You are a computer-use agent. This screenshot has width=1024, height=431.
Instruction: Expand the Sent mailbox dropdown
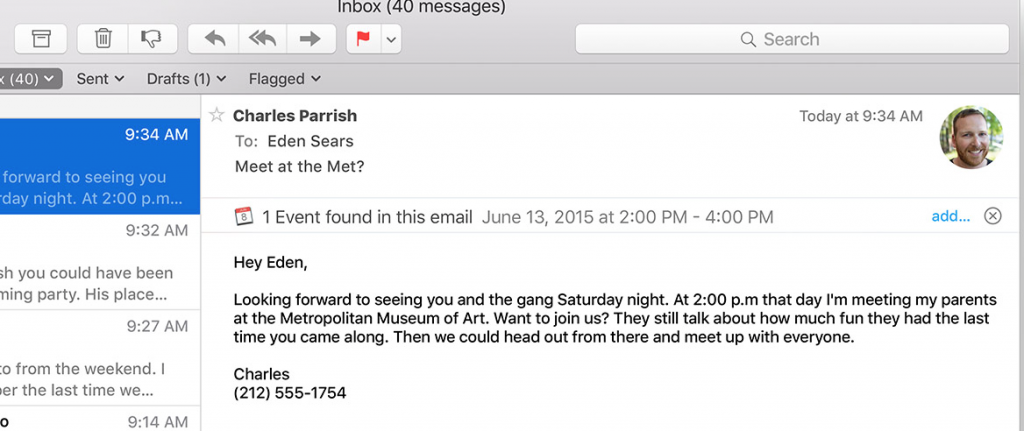click(x=100, y=79)
